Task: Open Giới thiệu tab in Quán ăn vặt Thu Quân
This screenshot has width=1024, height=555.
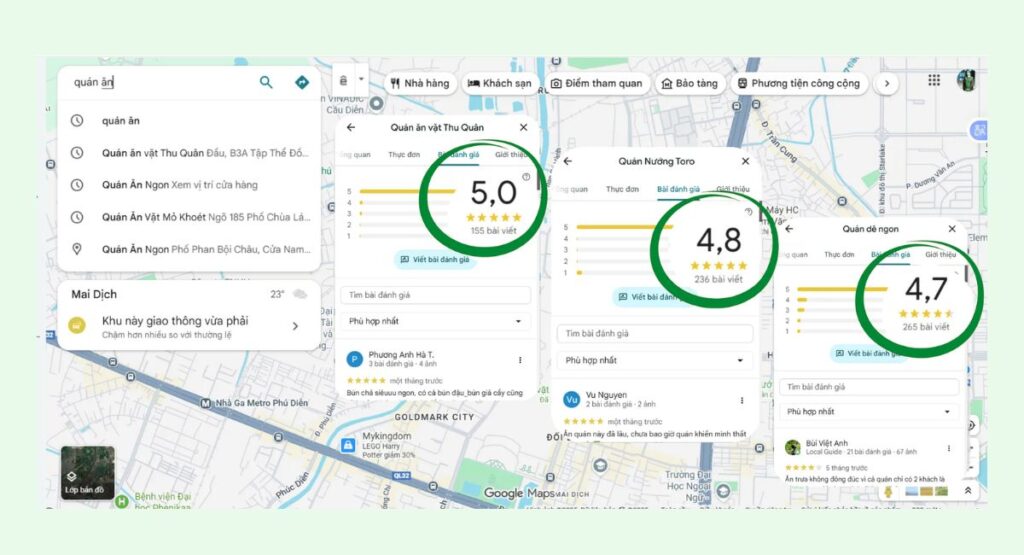Action: click(x=511, y=155)
